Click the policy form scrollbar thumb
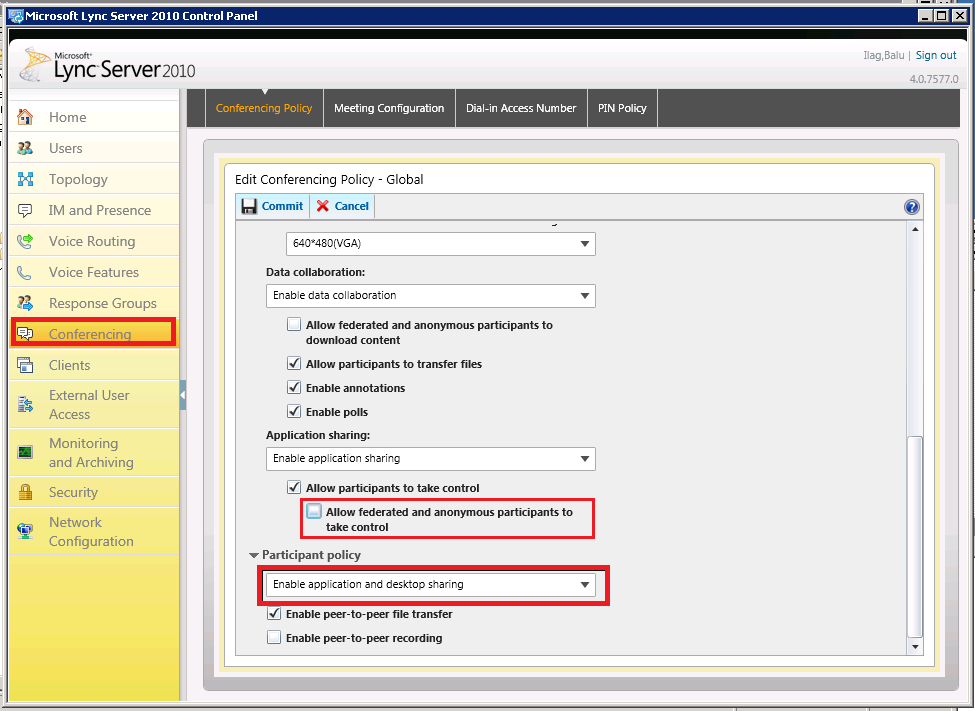975x711 pixels. pyautogui.click(x=915, y=537)
